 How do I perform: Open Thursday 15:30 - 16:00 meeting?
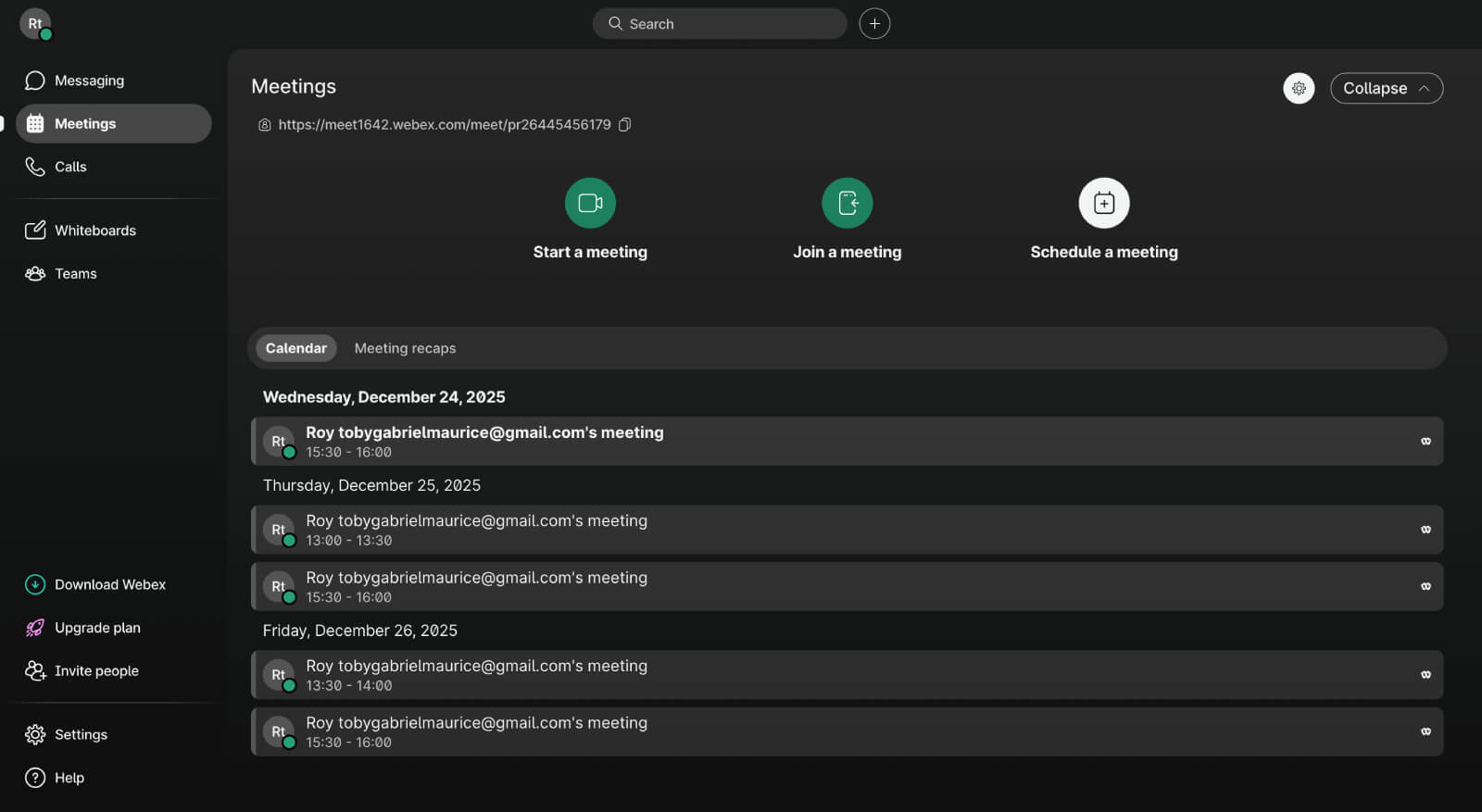click(847, 587)
